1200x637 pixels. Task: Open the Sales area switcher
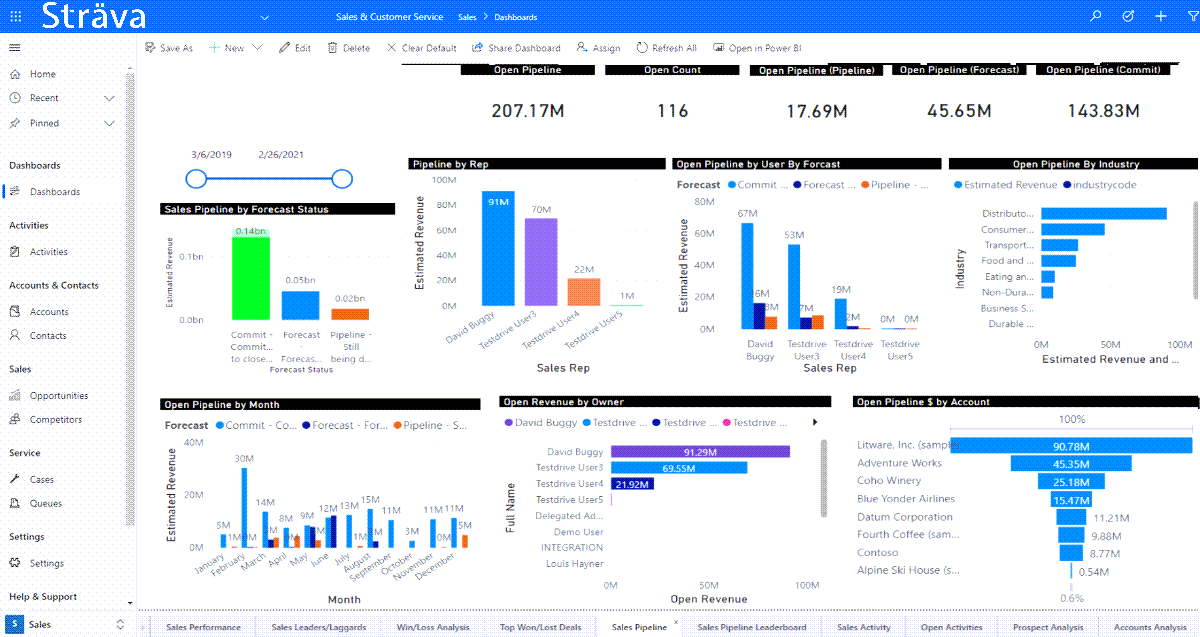(66, 625)
